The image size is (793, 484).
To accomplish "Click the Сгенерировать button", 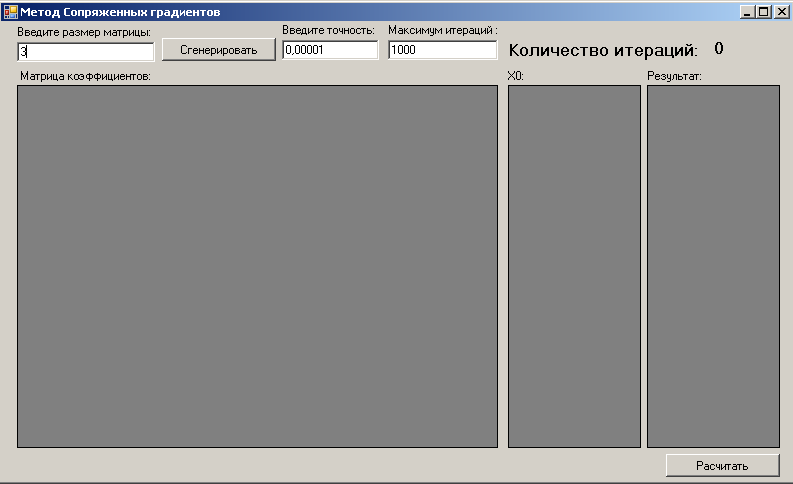I will pos(218,50).
